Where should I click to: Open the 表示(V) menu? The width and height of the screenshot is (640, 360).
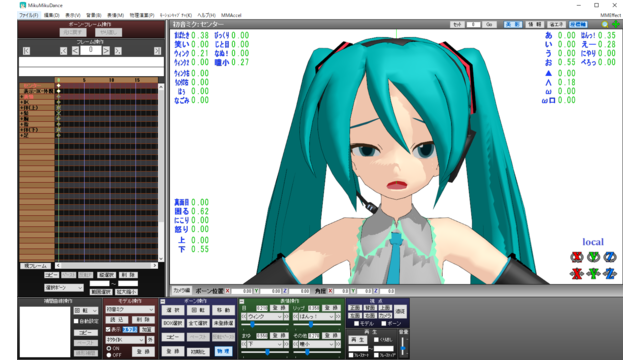(x=73, y=15)
